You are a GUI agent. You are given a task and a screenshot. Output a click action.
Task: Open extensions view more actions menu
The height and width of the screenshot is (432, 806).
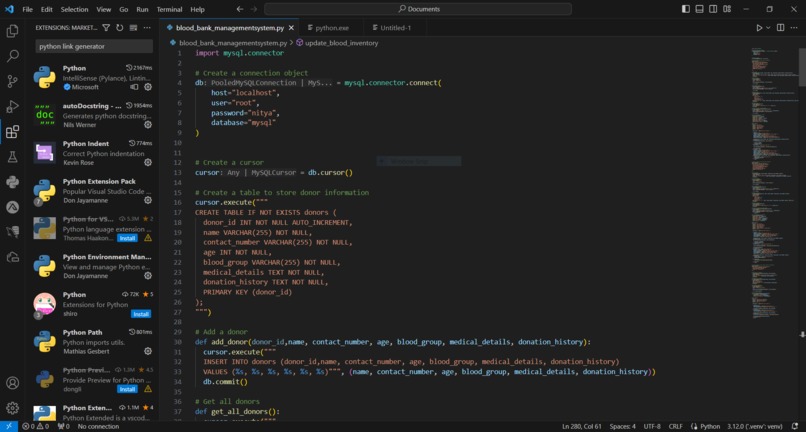click(x=147, y=28)
